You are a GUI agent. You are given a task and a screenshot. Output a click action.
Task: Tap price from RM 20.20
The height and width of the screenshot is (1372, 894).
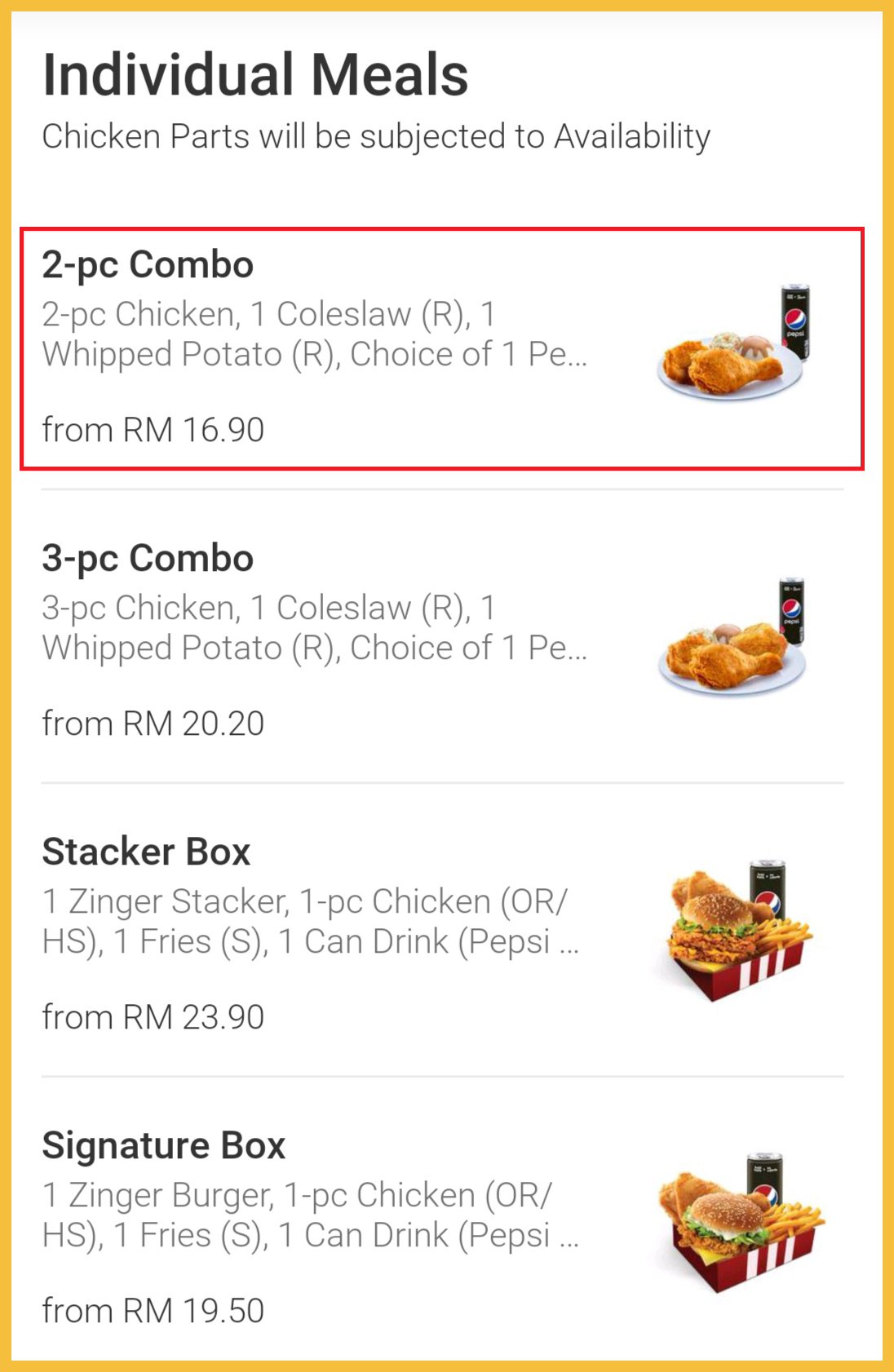coord(153,724)
